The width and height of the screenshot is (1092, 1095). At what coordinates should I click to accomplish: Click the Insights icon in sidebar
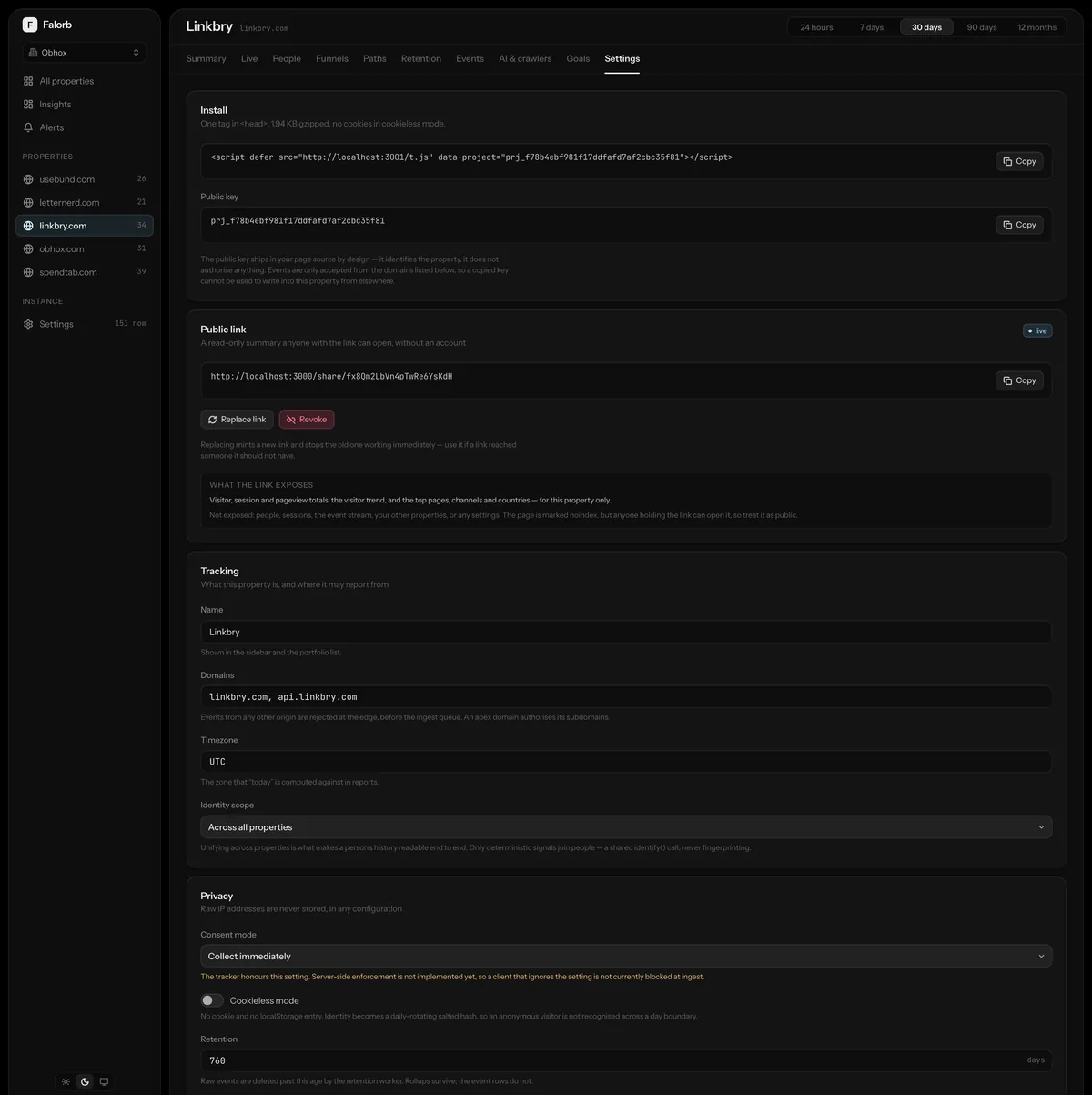coord(28,105)
